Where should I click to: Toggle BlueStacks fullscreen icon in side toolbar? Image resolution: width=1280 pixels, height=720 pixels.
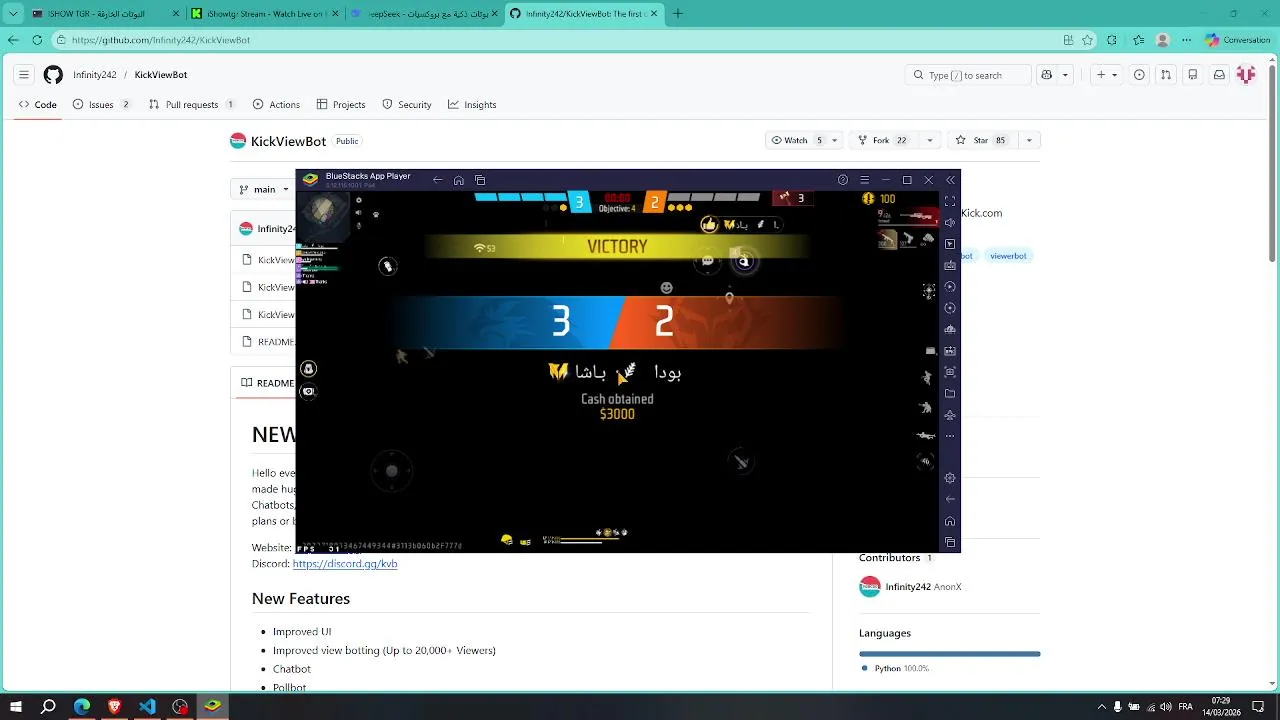[950, 201]
